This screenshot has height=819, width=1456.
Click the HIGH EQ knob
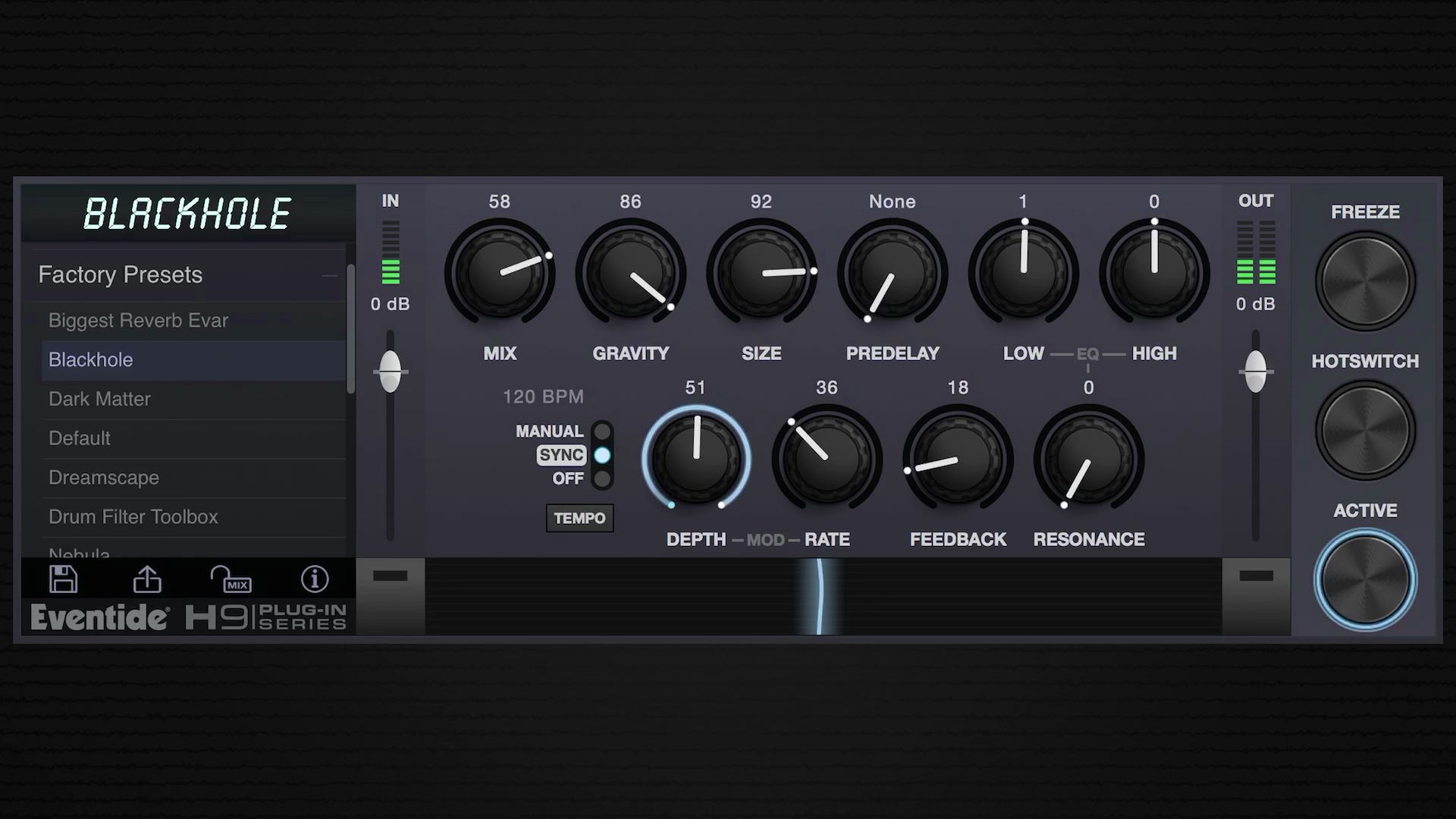(1154, 273)
